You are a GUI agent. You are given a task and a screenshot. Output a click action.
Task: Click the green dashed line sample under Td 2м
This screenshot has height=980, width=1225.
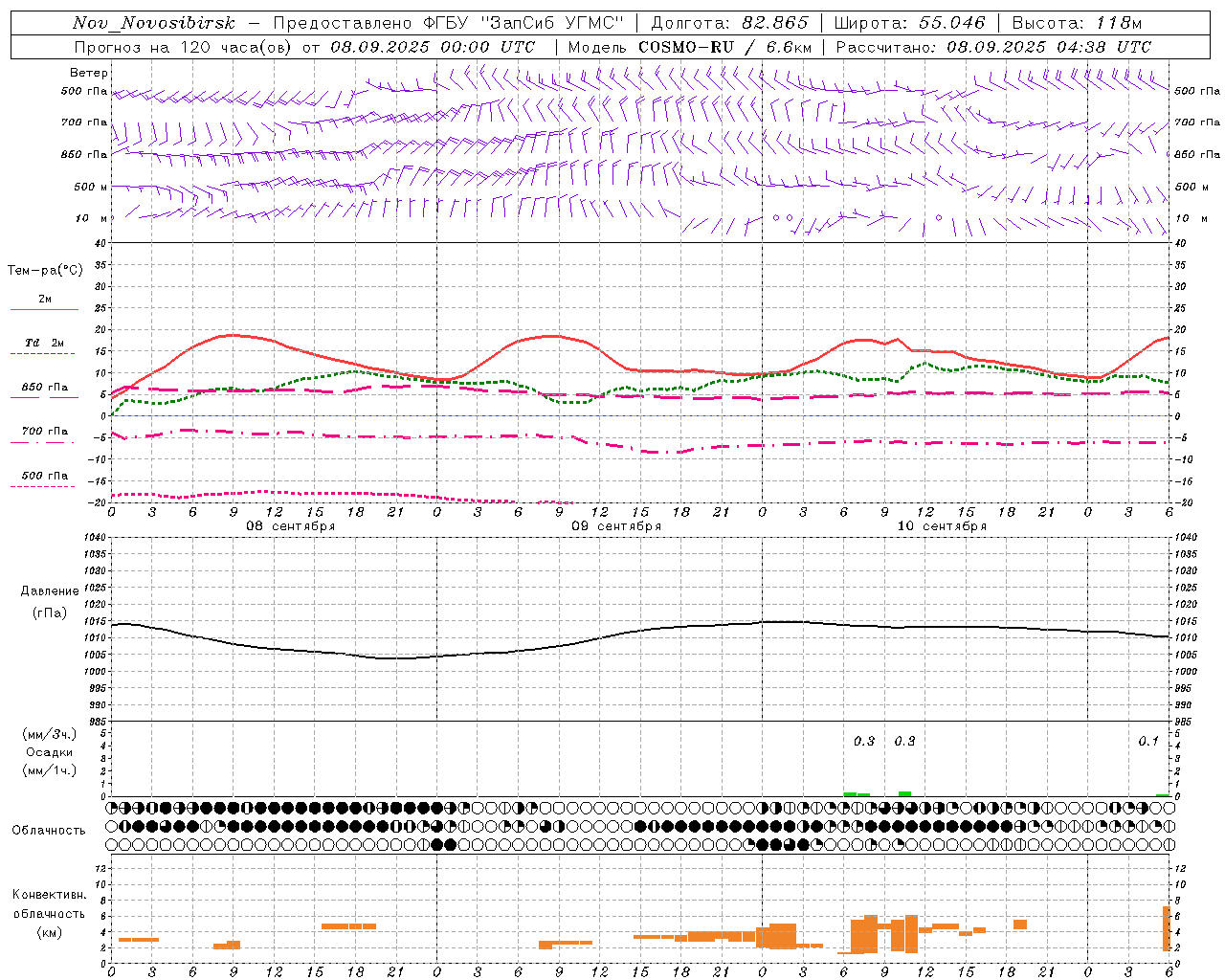pos(42,354)
